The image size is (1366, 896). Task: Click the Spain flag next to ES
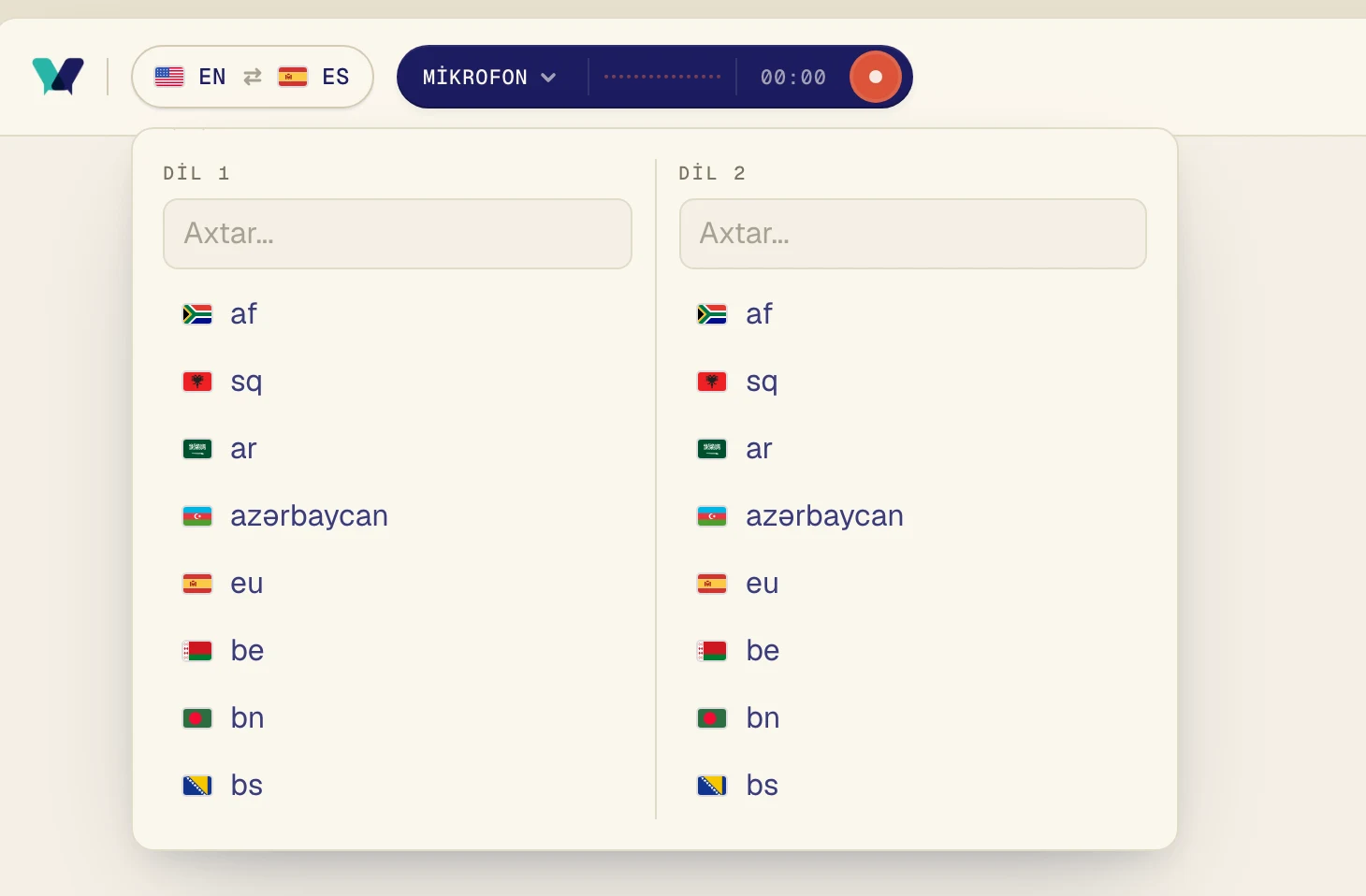[x=293, y=77]
